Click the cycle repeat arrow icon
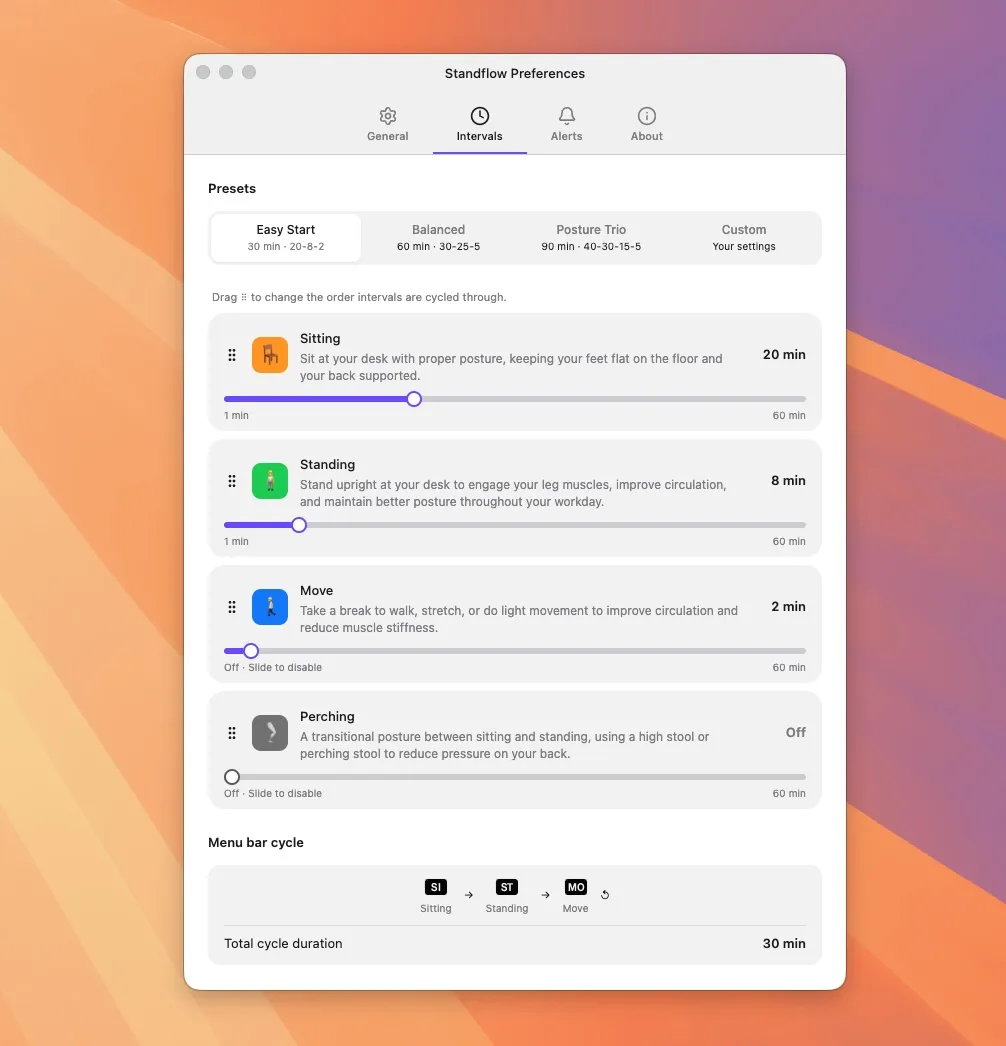Viewport: 1006px width, 1046px height. (x=605, y=895)
